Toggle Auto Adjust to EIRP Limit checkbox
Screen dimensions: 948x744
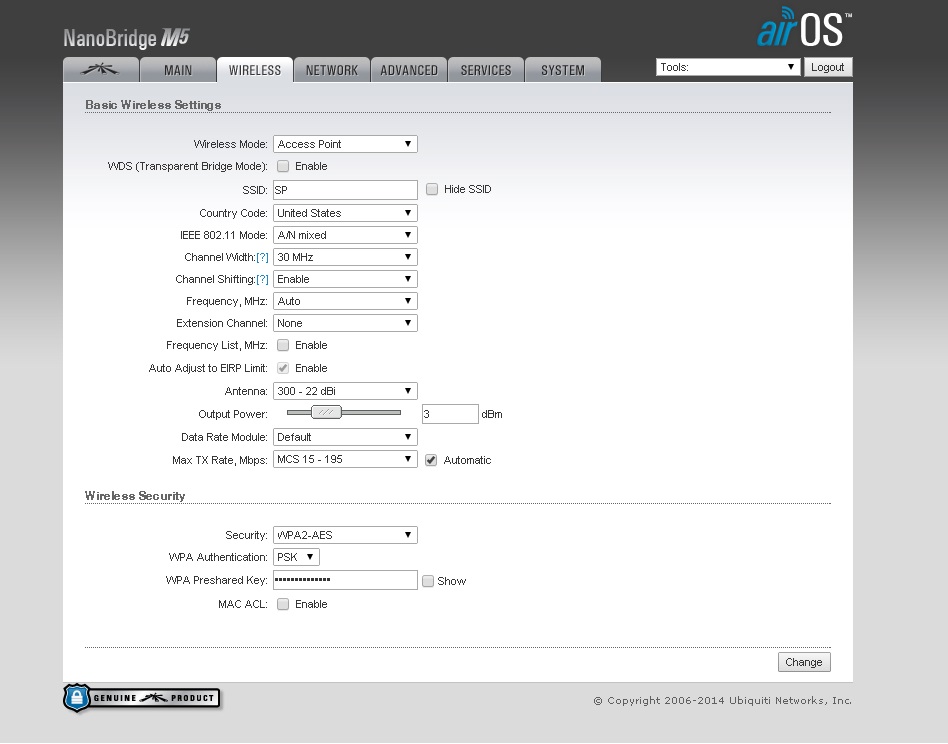coord(282,368)
